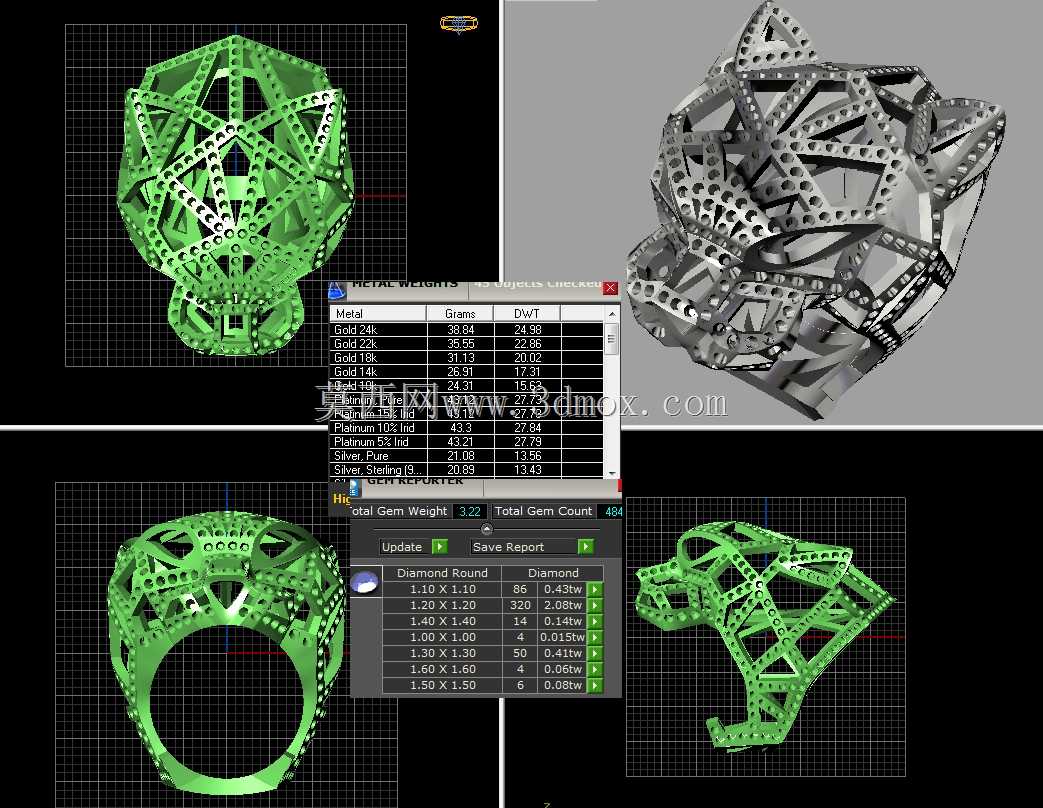This screenshot has height=808, width=1043.
Task: Click green arrow for 1.20 X 1.20 row
Action: click(x=595, y=605)
